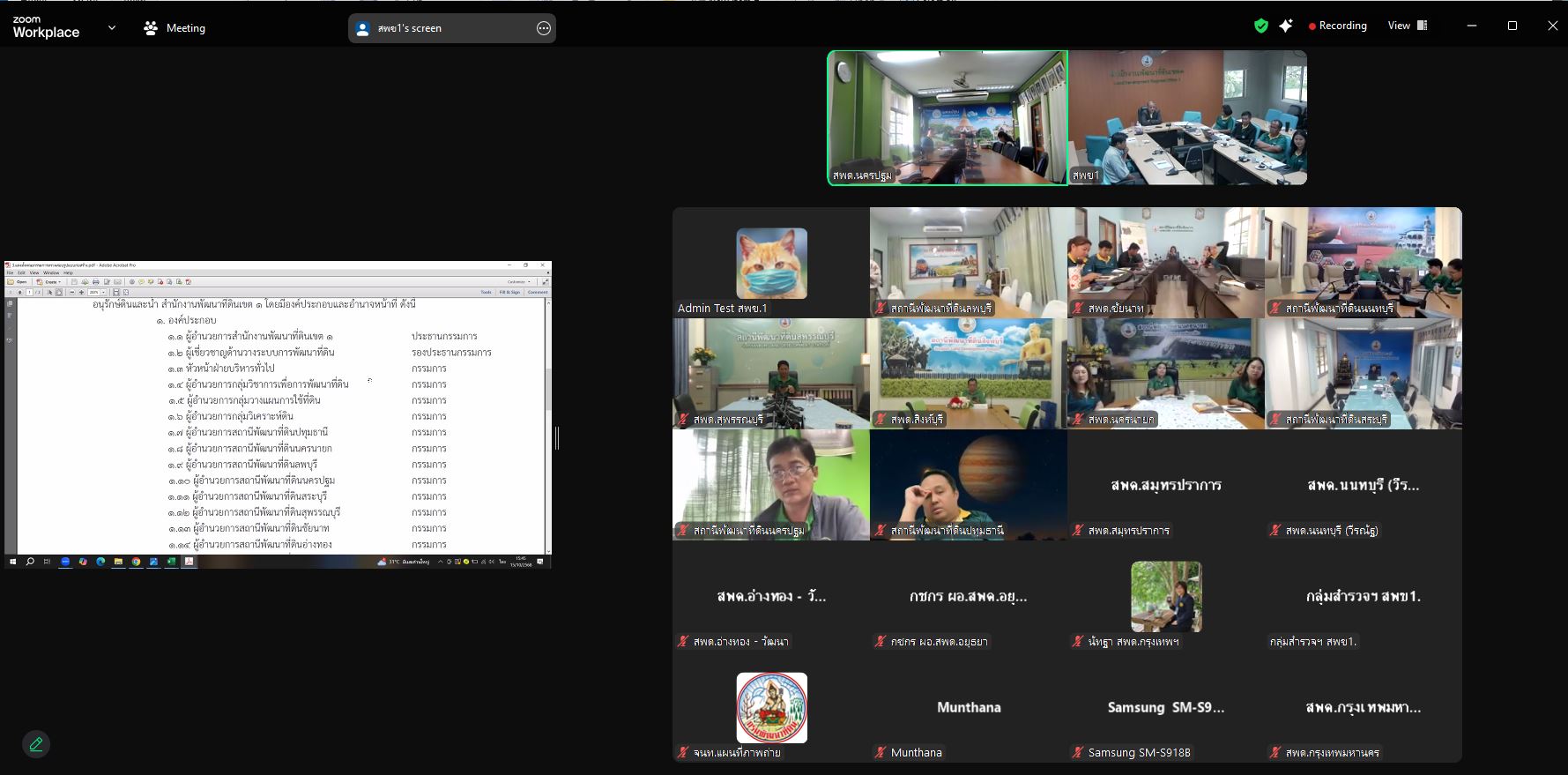This screenshot has width=1568, height=775.
Task: Click the green encryption shield icon
Action: coord(1261,26)
